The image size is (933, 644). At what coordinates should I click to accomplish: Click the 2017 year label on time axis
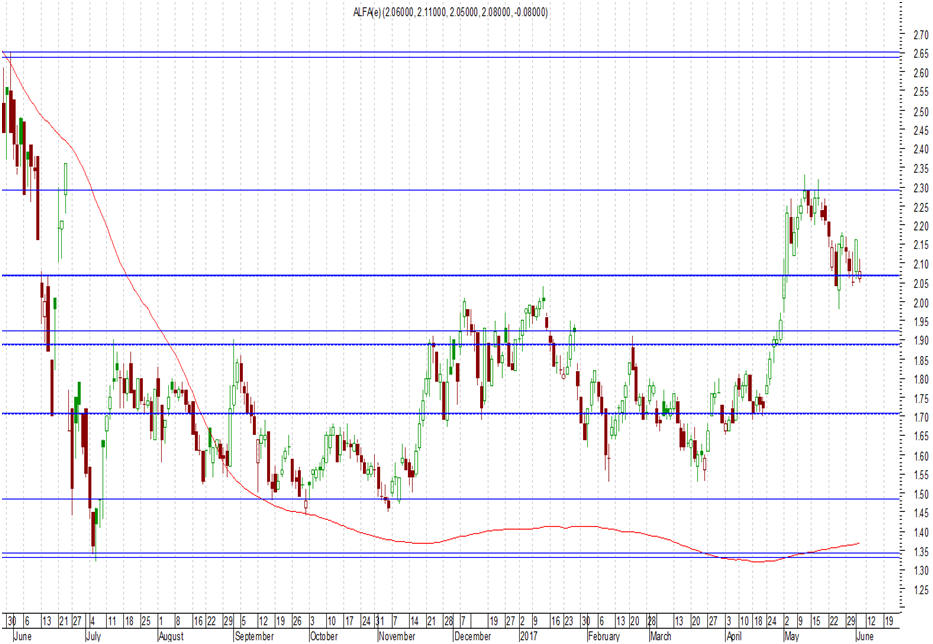tap(528, 636)
